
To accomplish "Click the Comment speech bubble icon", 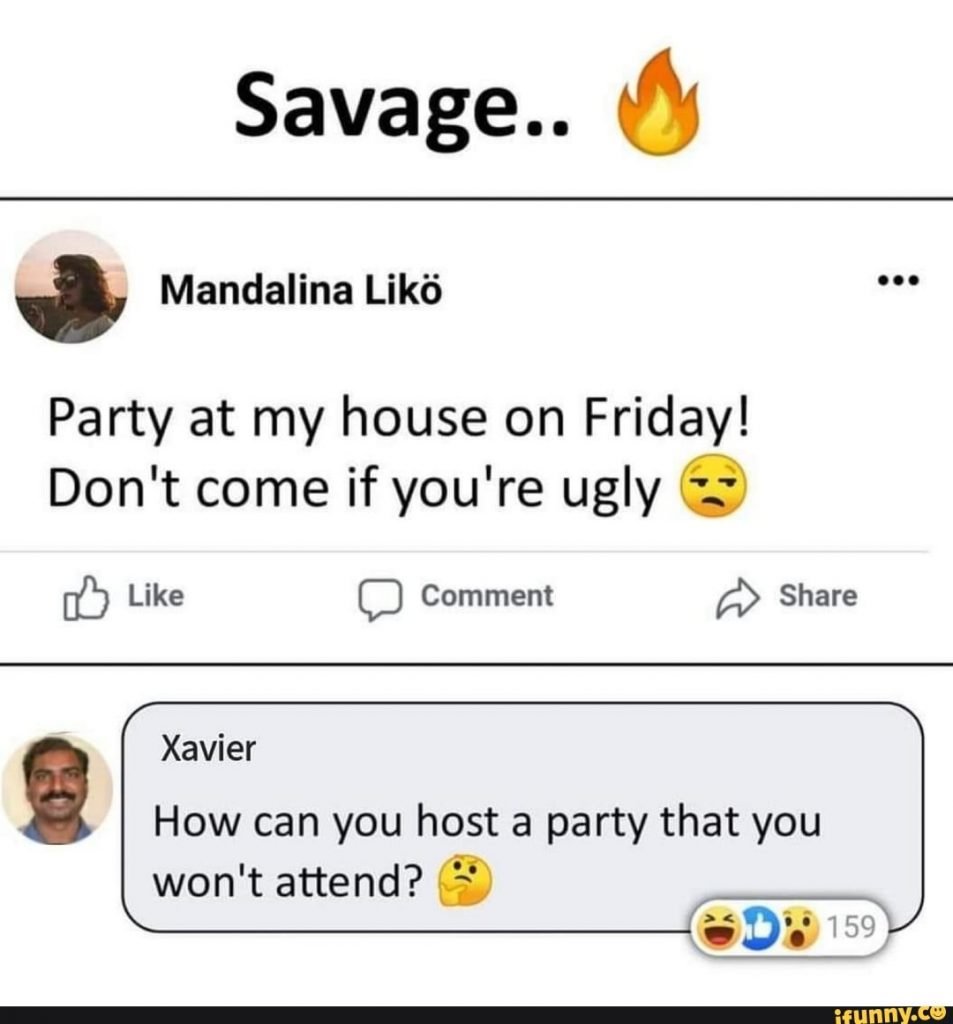I will point(380,599).
